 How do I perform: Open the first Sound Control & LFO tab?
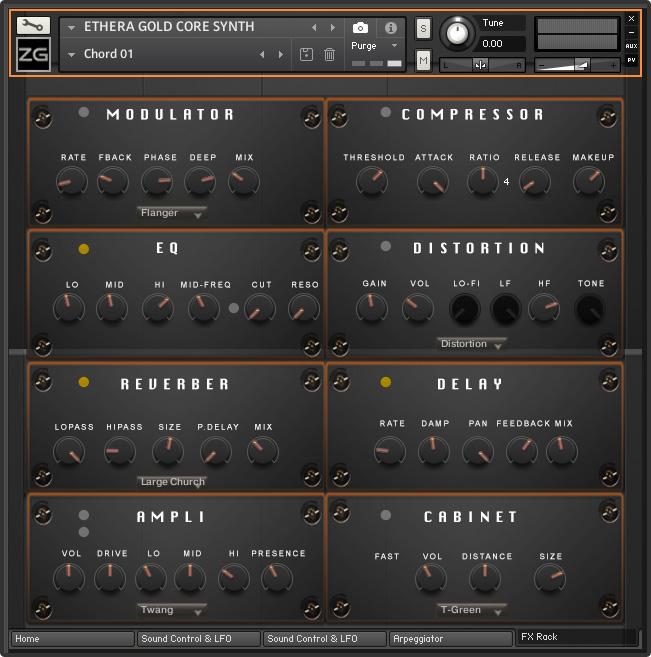click(x=199, y=639)
